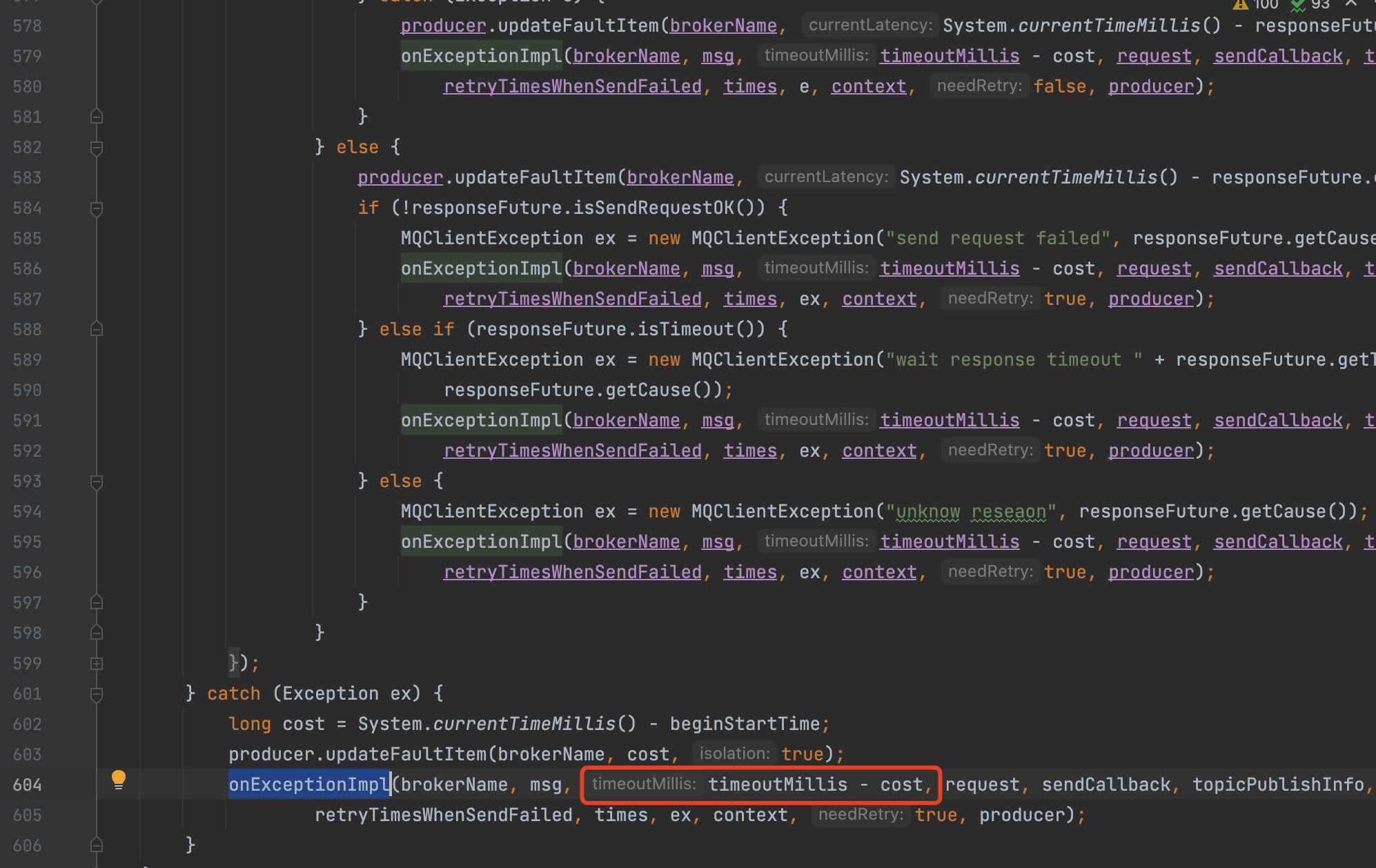This screenshot has height=868, width=1376.
Task: Click onExceptionImpl call on line 591
Action: (x=482, y=420)
